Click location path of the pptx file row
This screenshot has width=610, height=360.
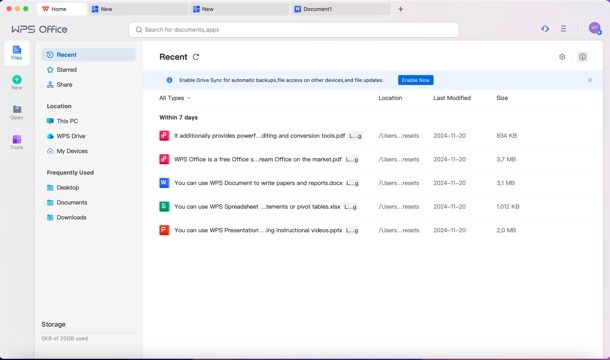(399, 230)
